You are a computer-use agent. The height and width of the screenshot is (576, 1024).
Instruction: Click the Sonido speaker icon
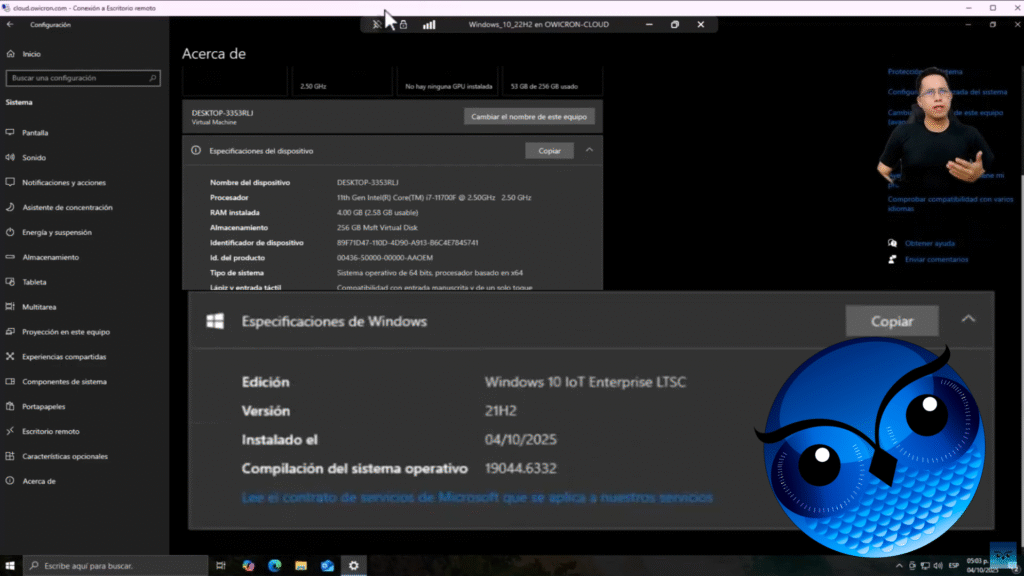(10, 158)
